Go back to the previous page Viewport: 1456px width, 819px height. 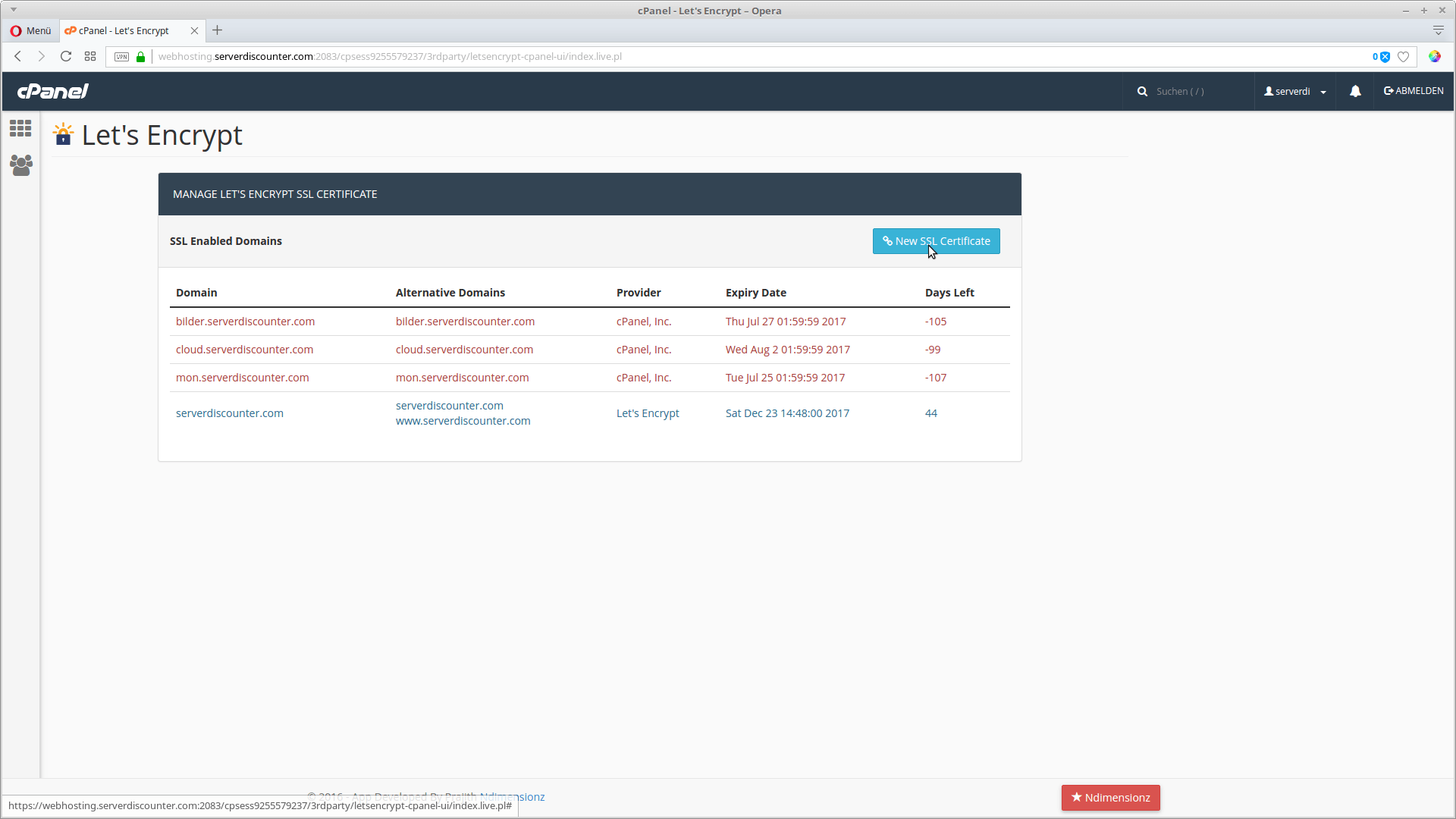[x=18, y=56]
